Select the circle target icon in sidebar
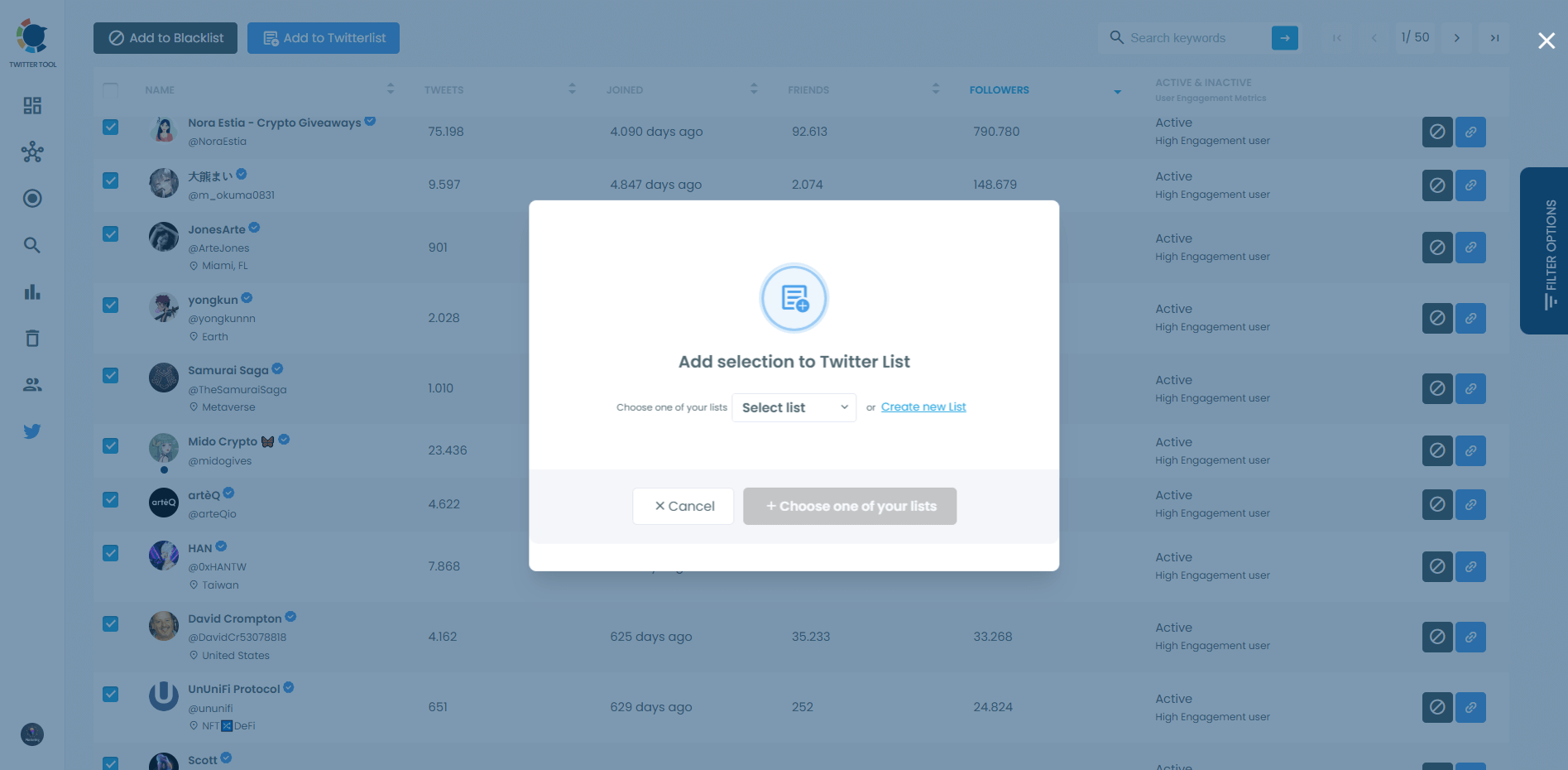 [32, 198]
